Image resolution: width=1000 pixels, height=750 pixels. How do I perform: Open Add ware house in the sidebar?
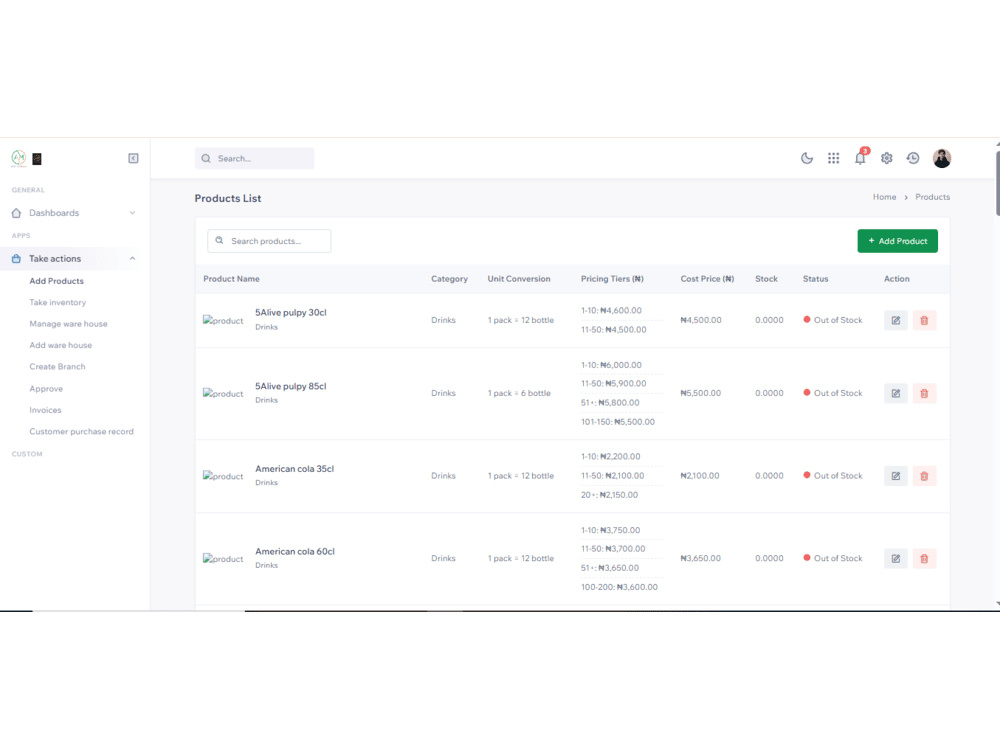point(61,345)
